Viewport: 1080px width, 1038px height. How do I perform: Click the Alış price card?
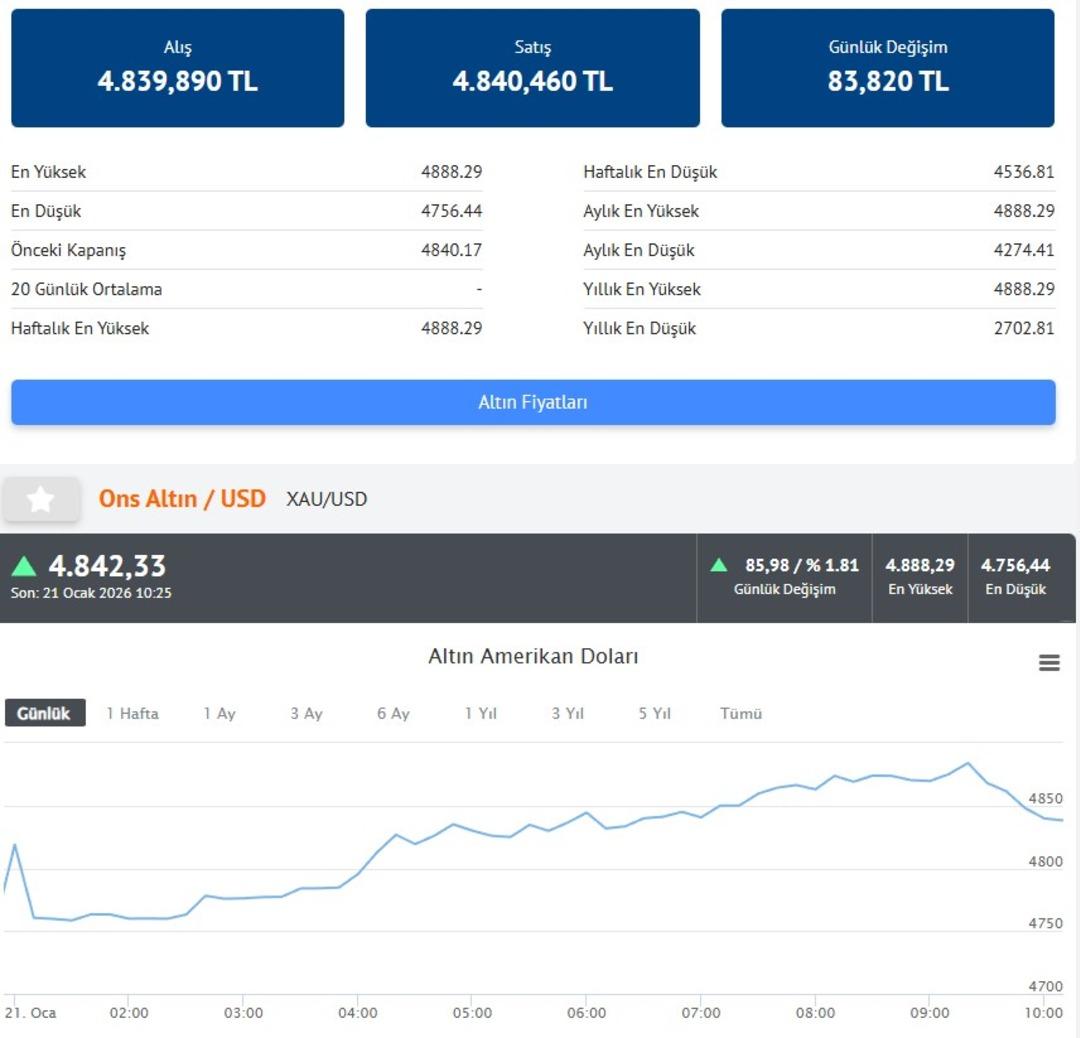pos(178,68)
